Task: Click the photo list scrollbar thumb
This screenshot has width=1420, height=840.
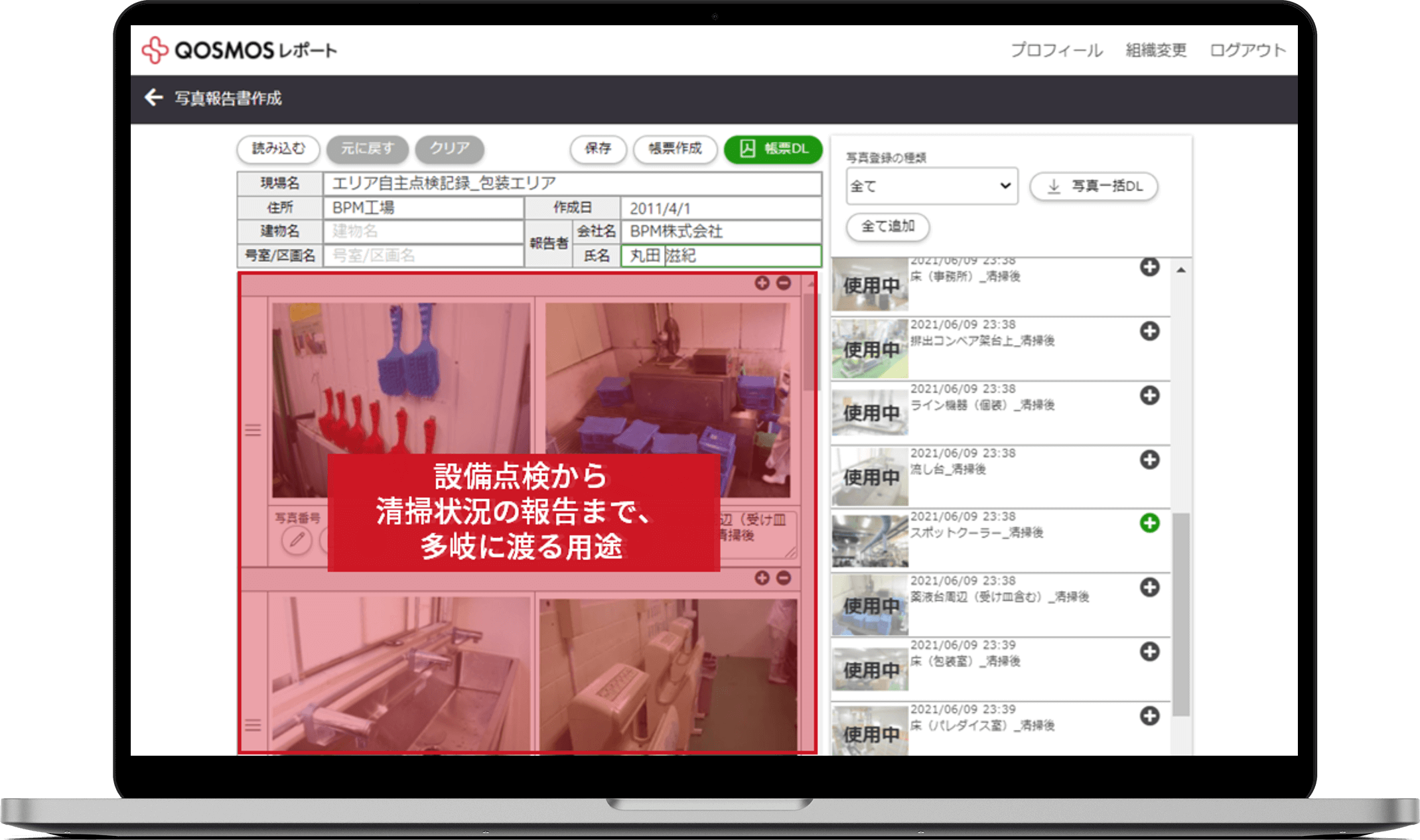Action: click(x=1181, y=614)
